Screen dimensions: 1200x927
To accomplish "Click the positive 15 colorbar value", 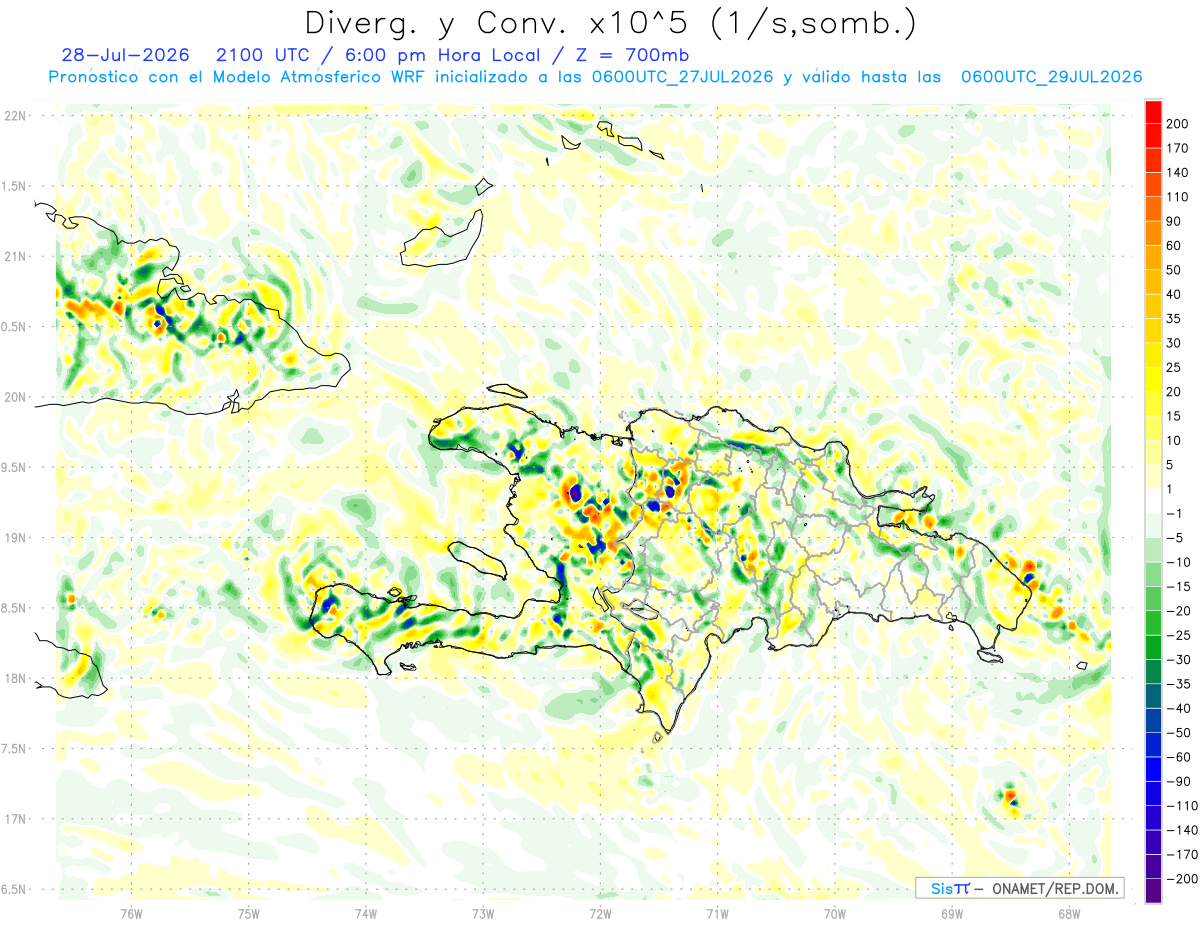I will 1174,417.
